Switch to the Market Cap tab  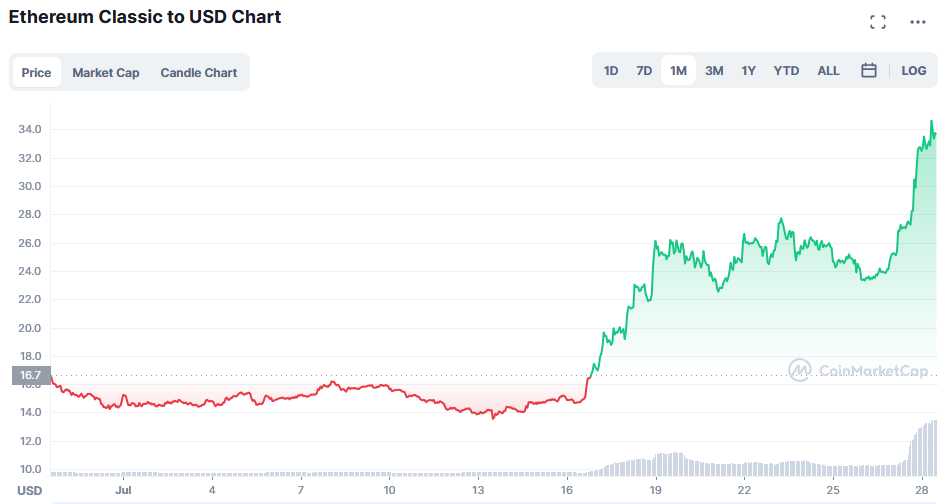coord(106,73)
